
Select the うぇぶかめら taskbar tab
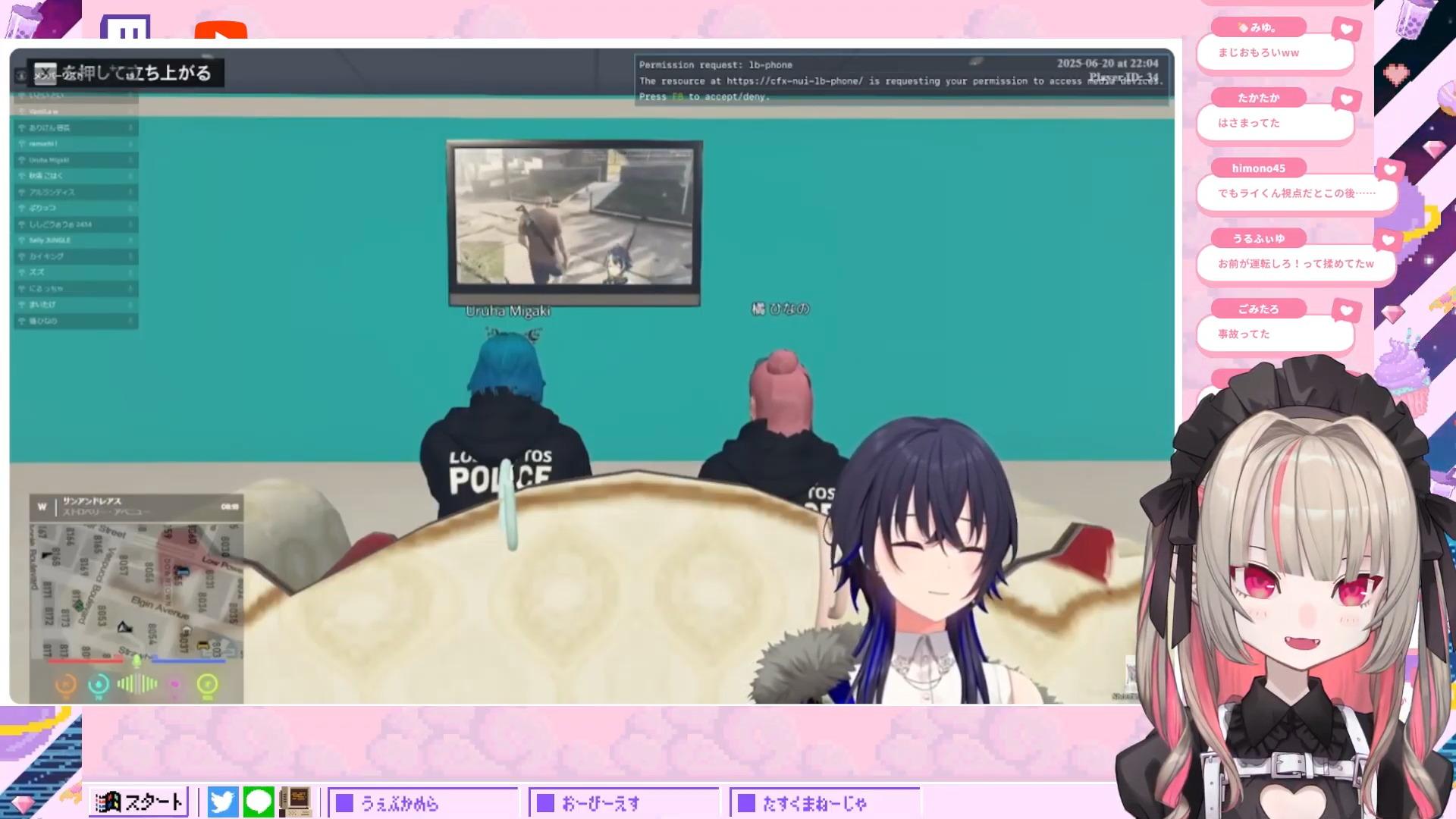(x=422, y=803)
